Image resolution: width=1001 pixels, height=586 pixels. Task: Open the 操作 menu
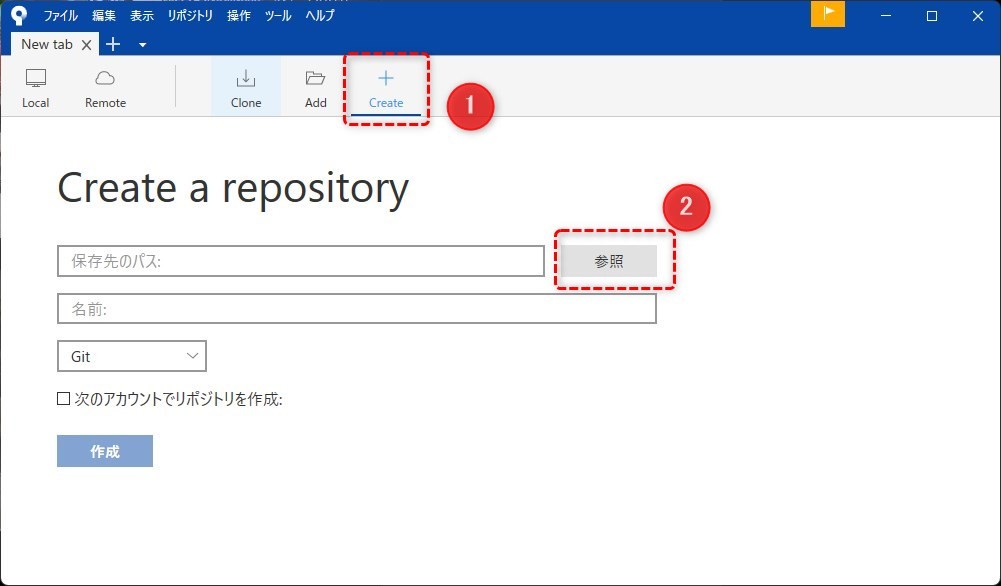pyautogui.click(x=239, y=15)
